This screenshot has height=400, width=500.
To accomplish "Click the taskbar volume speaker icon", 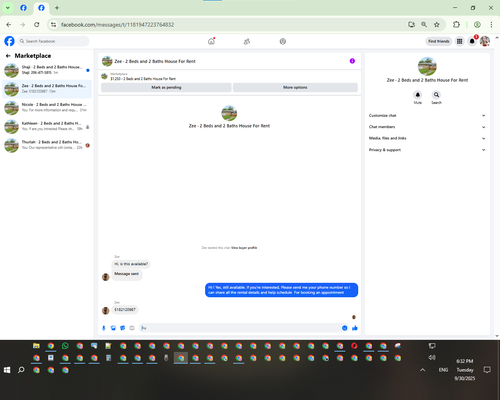I will pos(432,357).
